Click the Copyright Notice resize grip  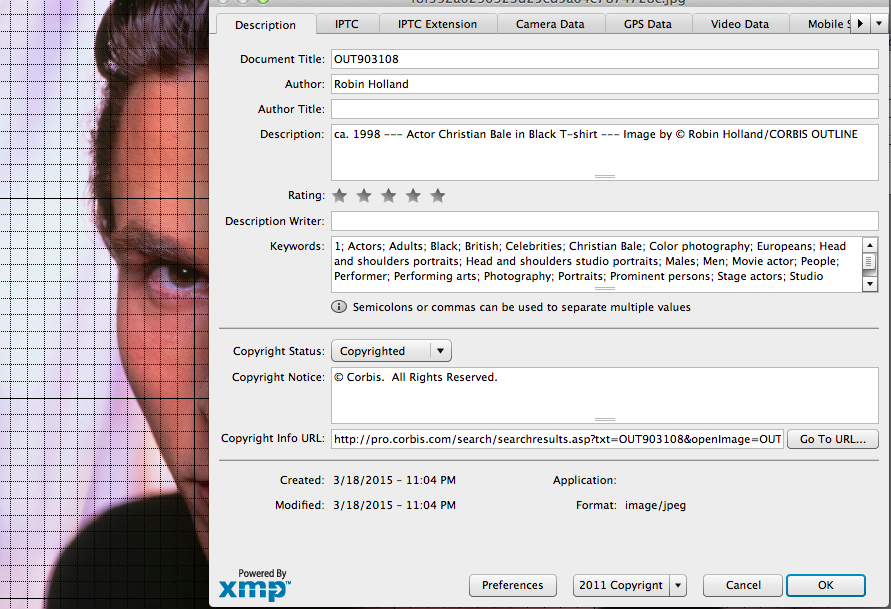tap(605, 419)
